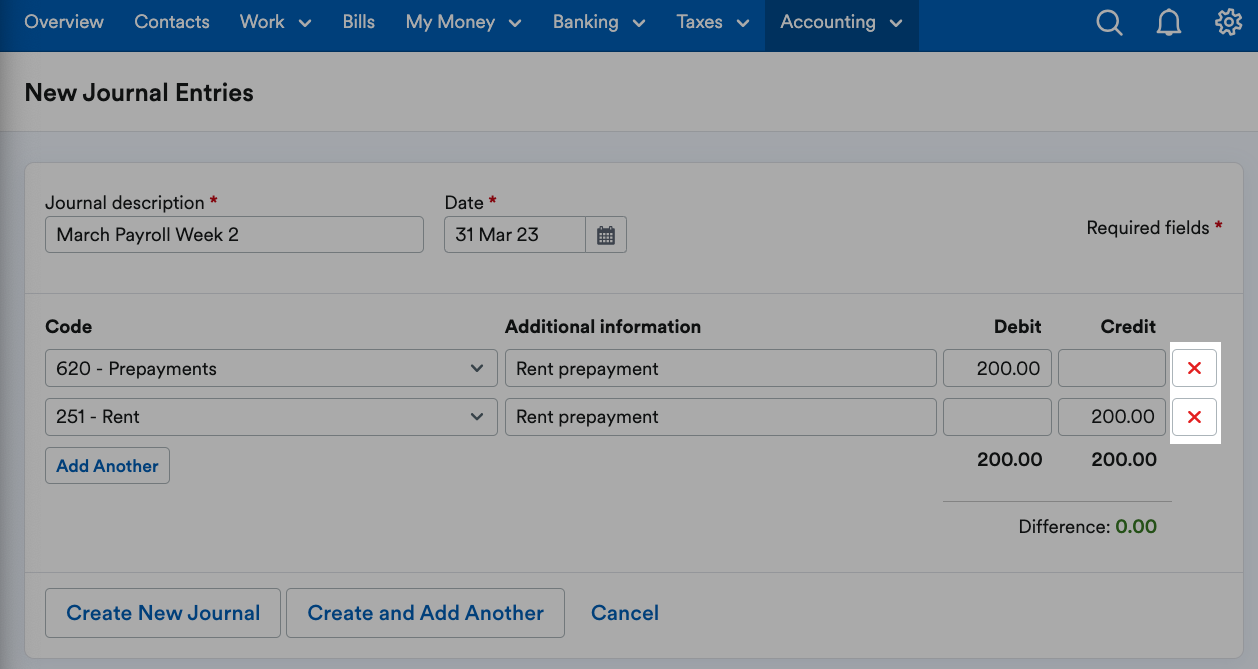Click the Credit column header
The height and width of the screenshot is (669, 1258).
(x=1128, y=327)
